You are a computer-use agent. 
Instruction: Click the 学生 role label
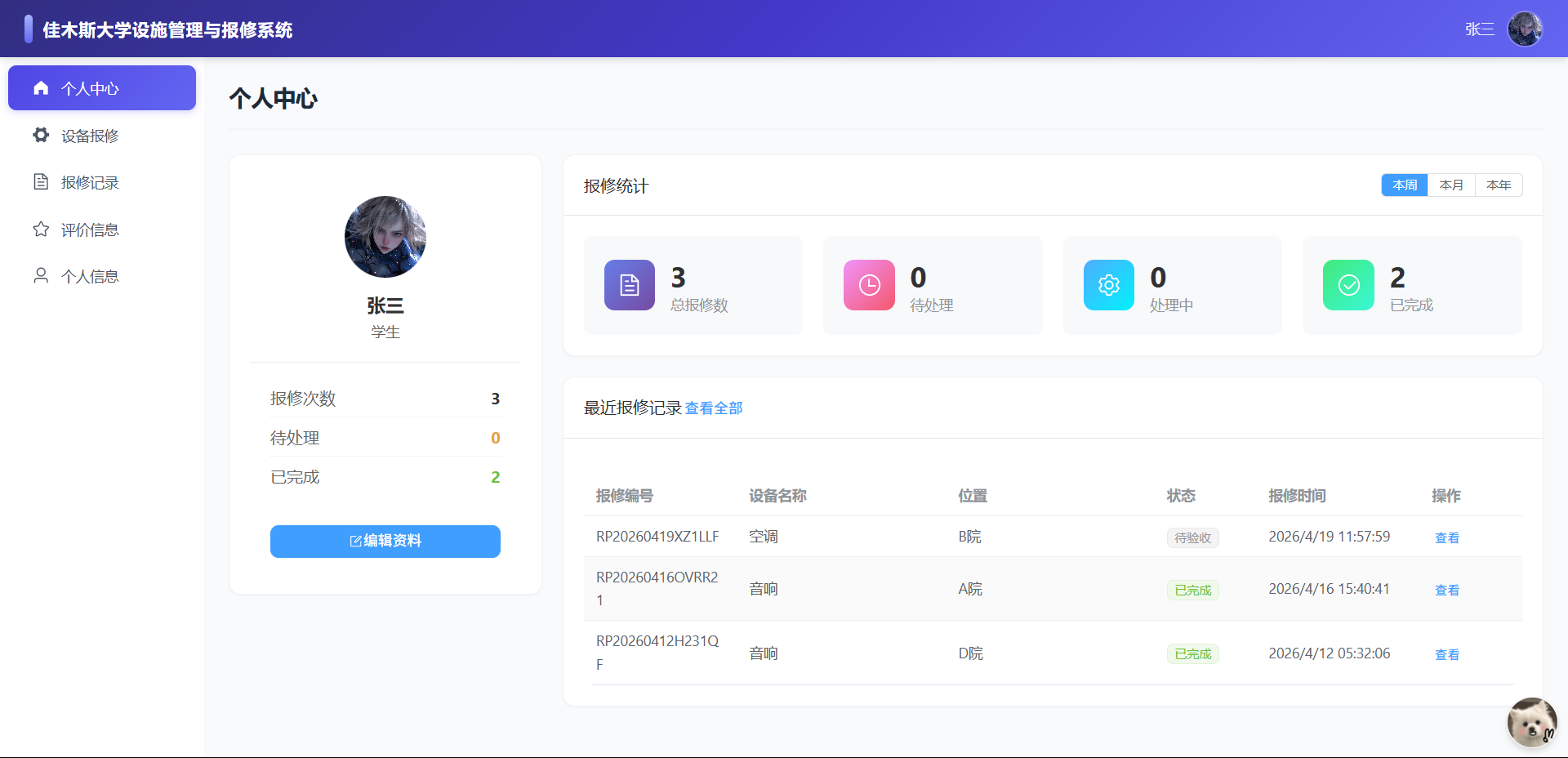click(385, 332)
